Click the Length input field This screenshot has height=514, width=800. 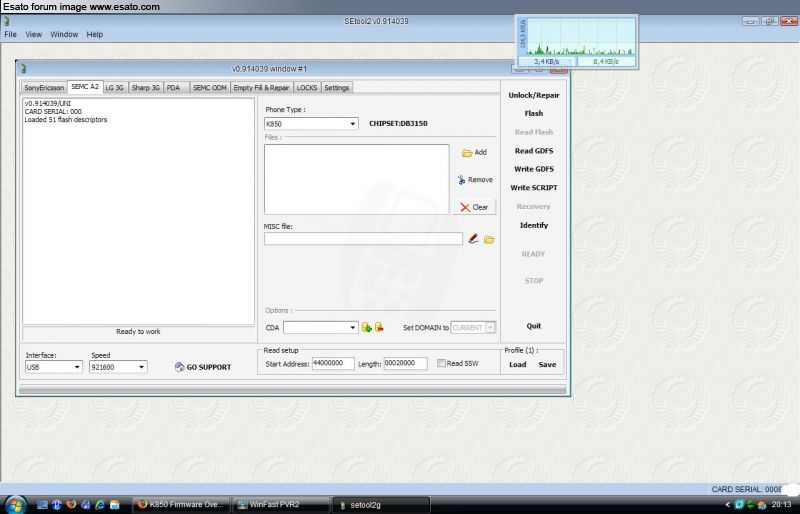(x=405, y=363)
